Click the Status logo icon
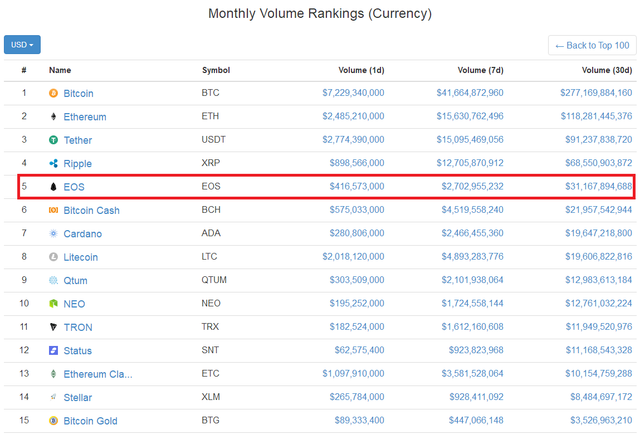Image resolution: width=640 pixels, height=434 pixels. tap(54, 351)
